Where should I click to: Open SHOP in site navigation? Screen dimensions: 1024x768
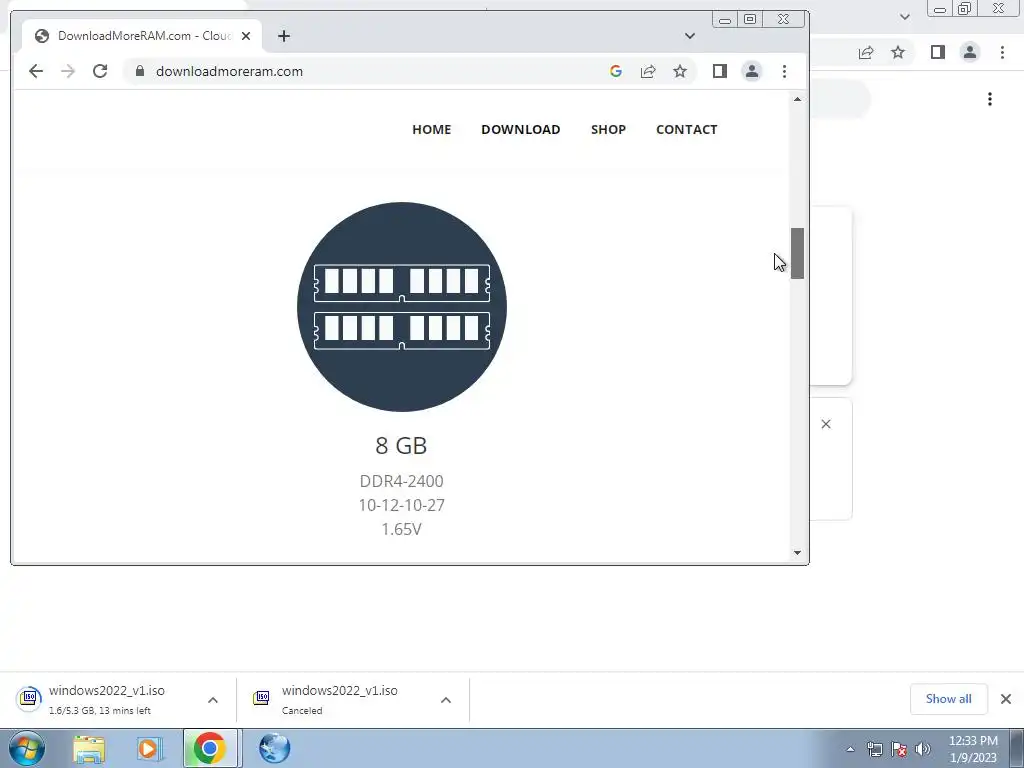click(608, 129)
